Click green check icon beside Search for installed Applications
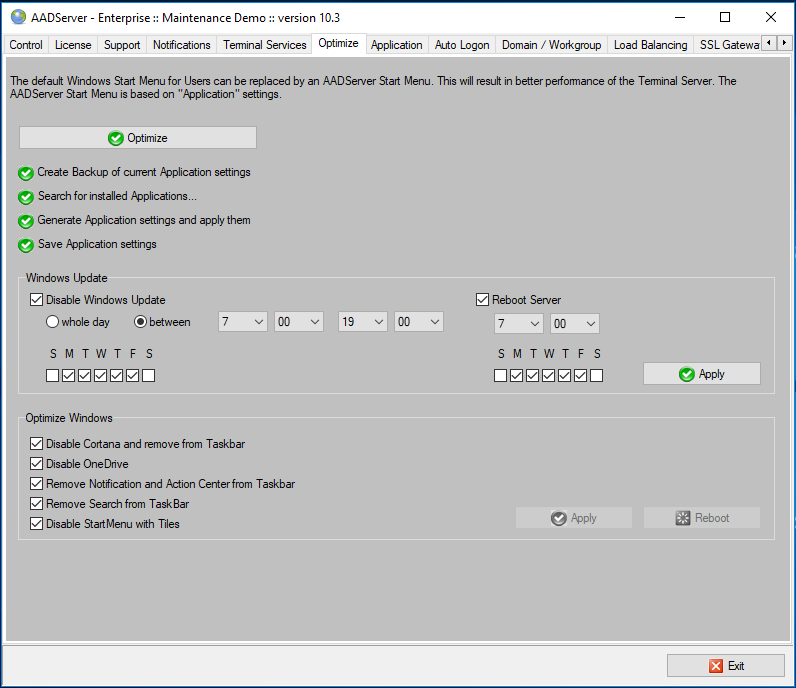This screenshot has height=688, width=796. (26, 197)
